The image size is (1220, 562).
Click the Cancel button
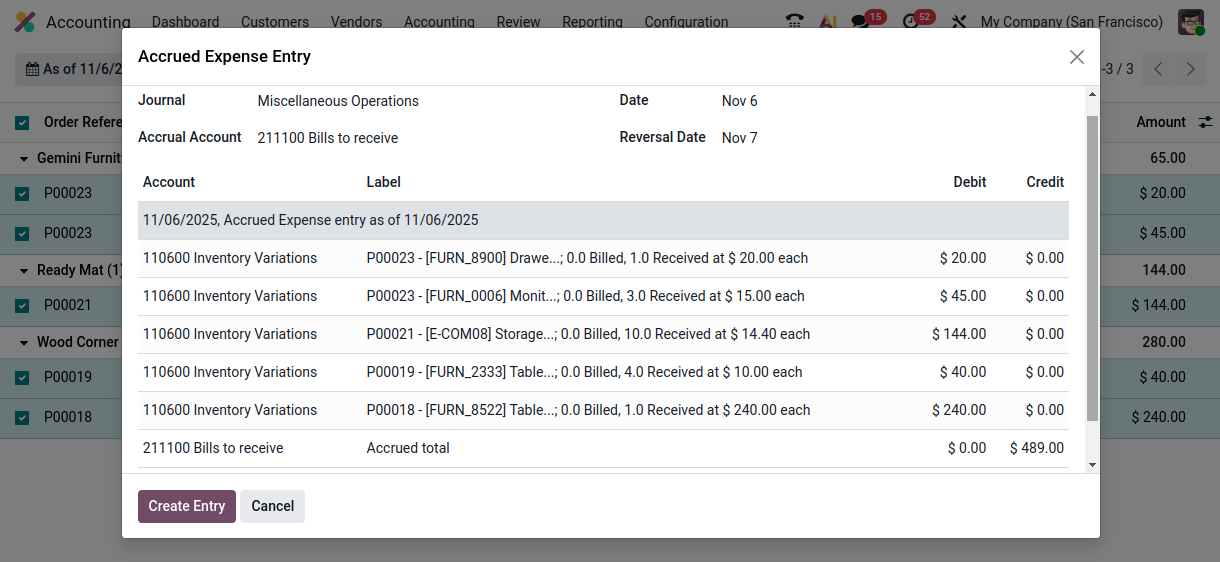(x=272, y=506)
